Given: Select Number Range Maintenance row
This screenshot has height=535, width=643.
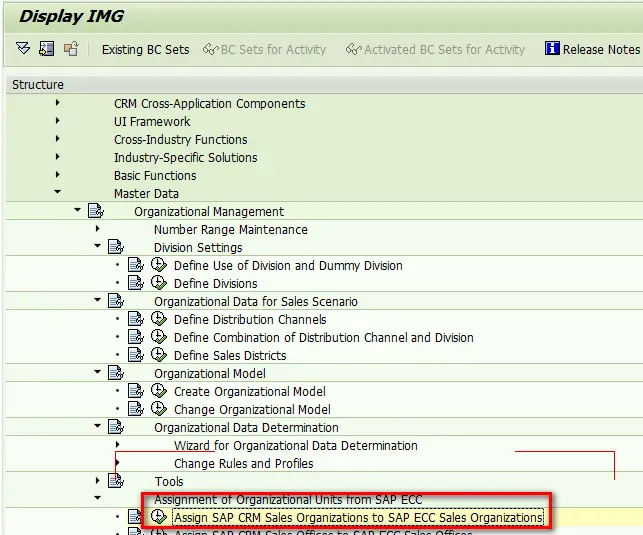Looking at the screenshot, I should coord(230,230).
